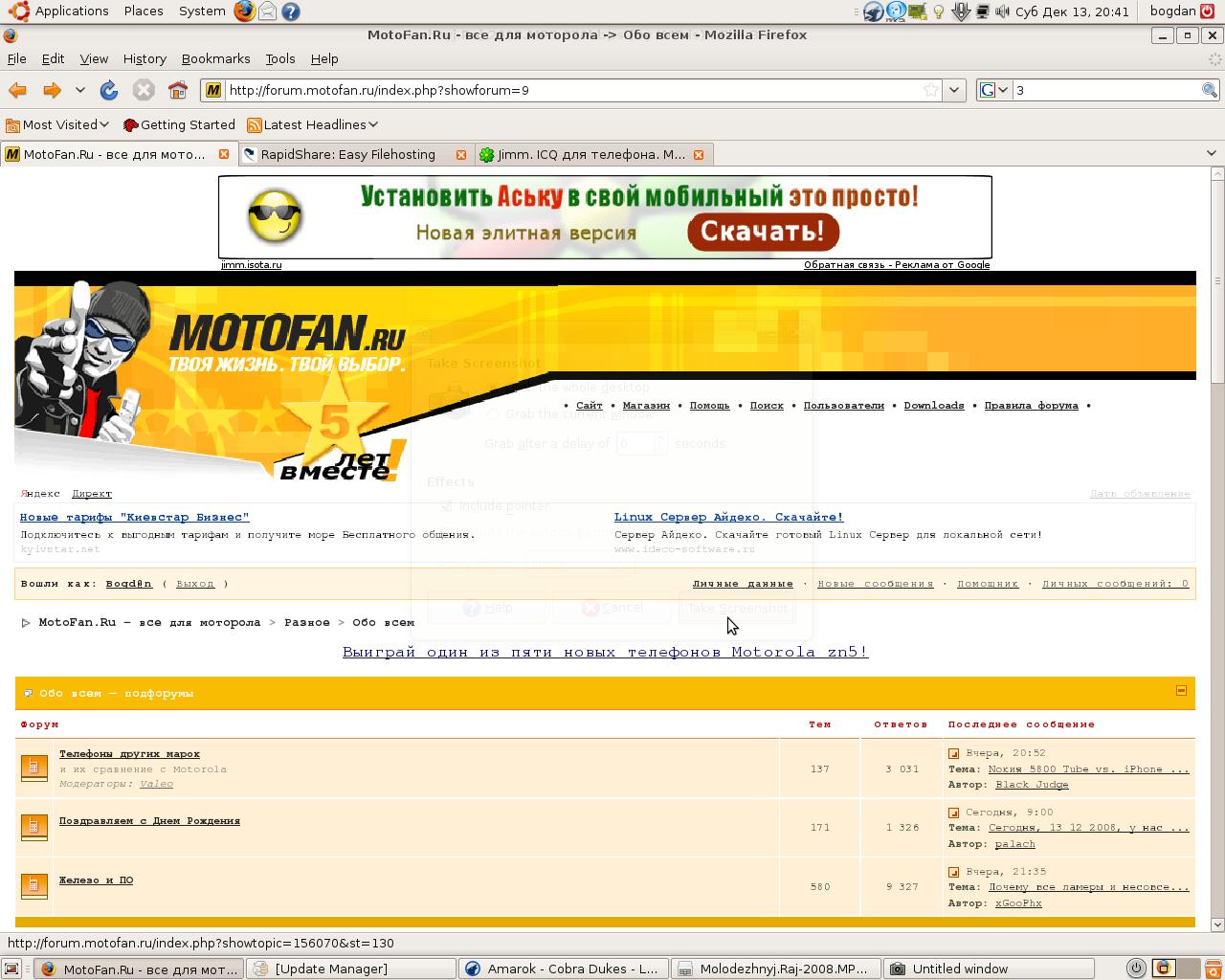The image size is (1225, 980).
Task: Click the network monitor tray icon
Action: [983, 11]
